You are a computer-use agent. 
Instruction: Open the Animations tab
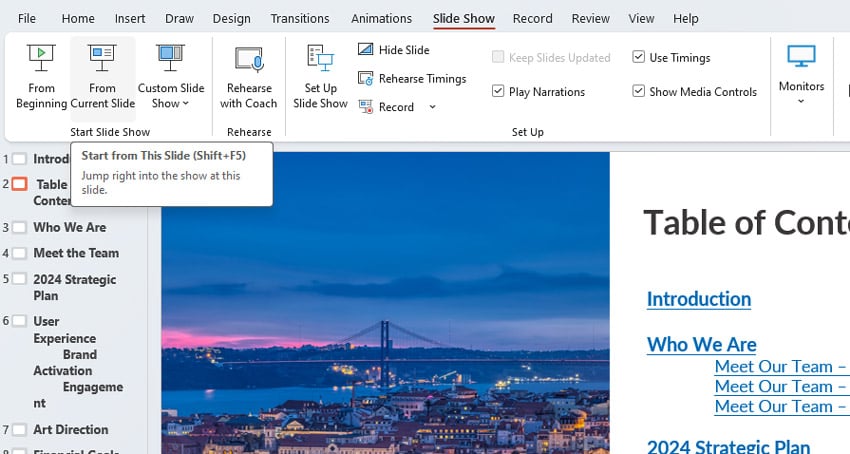[381, 19]
